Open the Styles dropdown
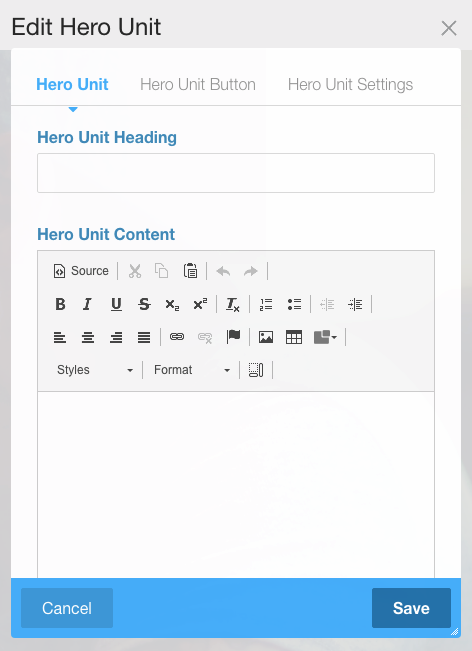The width and height of the screenshot is (472, 651). [x=95, y=370]
